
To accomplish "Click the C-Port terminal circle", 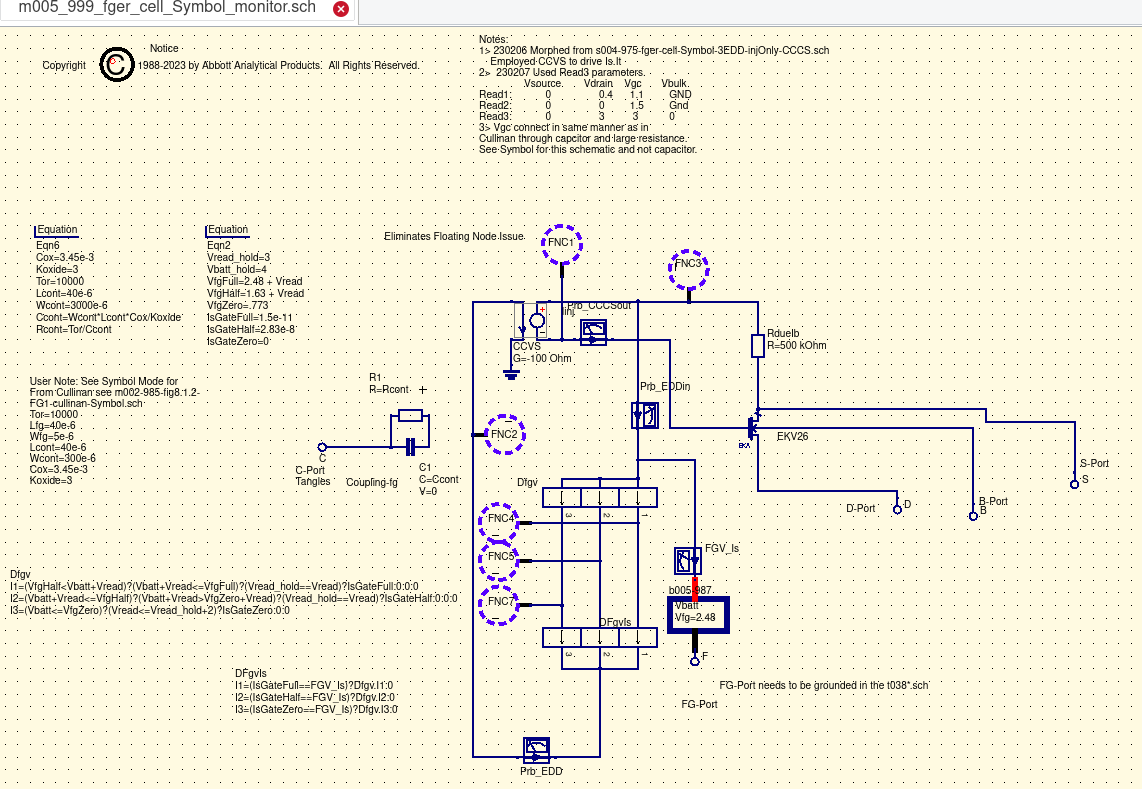I will [x=322, y=447].
